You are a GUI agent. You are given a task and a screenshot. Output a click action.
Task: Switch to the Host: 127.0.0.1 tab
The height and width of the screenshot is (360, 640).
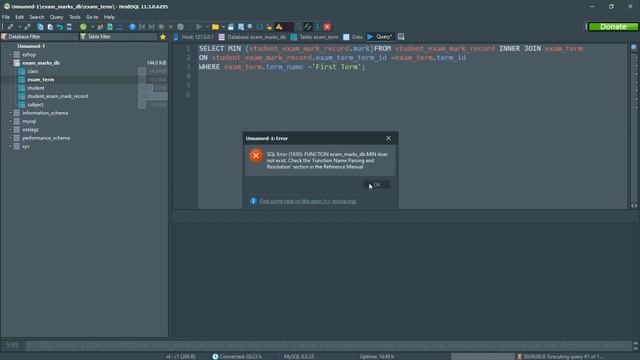[x=193, y=37]
